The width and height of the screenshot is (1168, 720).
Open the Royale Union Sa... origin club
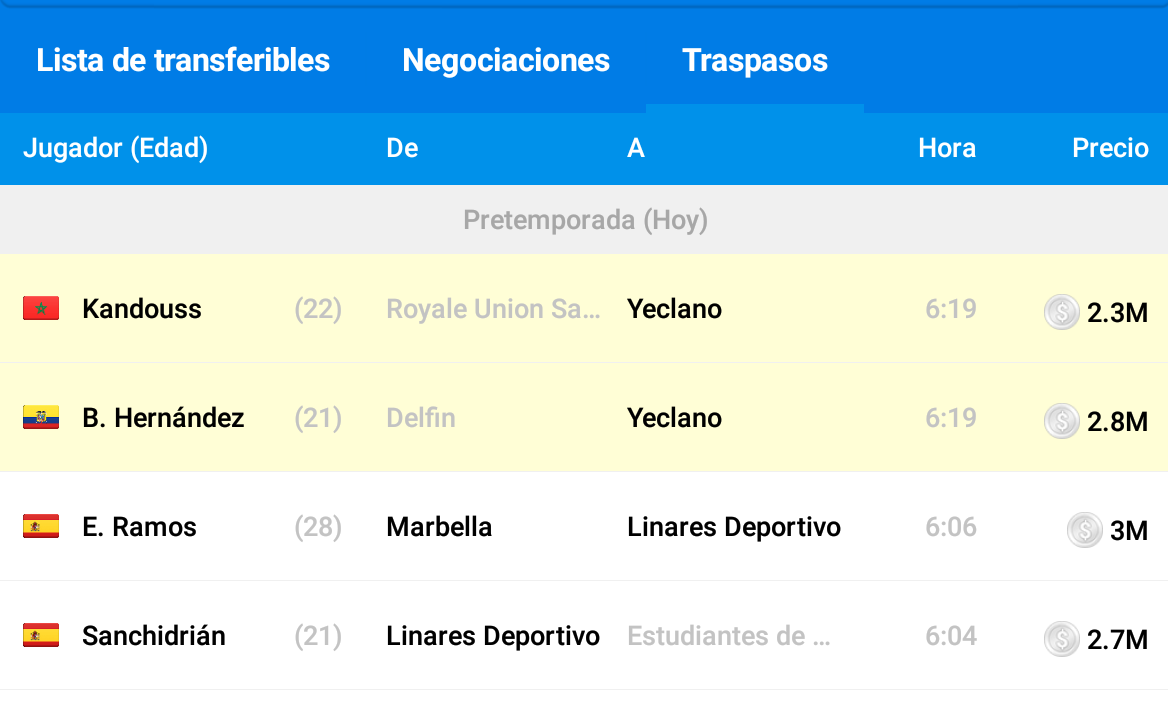point(493,309)
